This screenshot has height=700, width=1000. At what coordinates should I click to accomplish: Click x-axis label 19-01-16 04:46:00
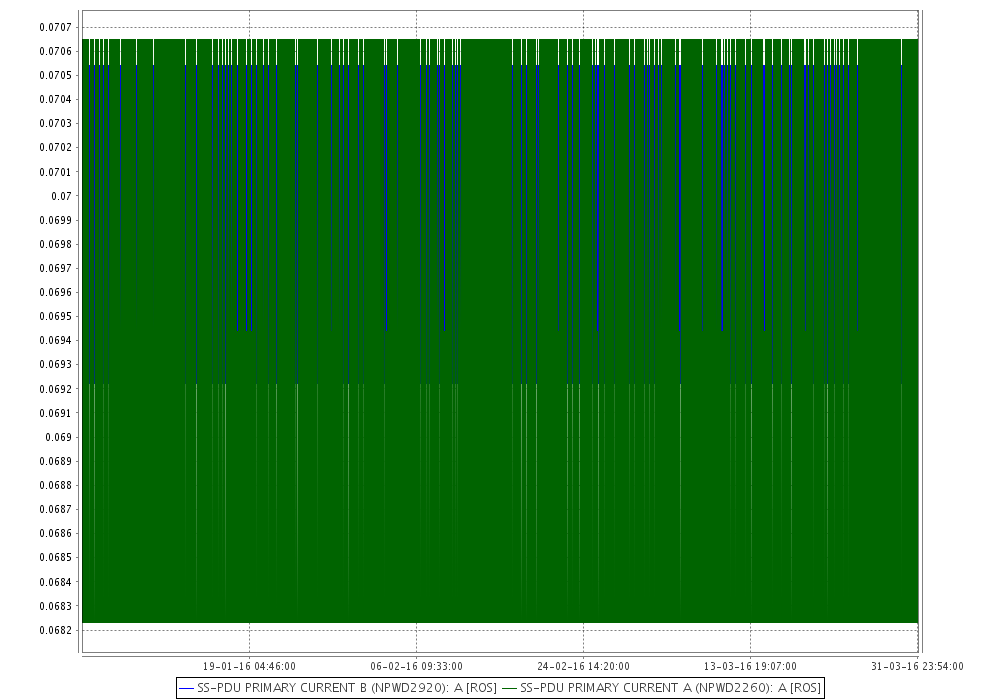pos(249,666)
